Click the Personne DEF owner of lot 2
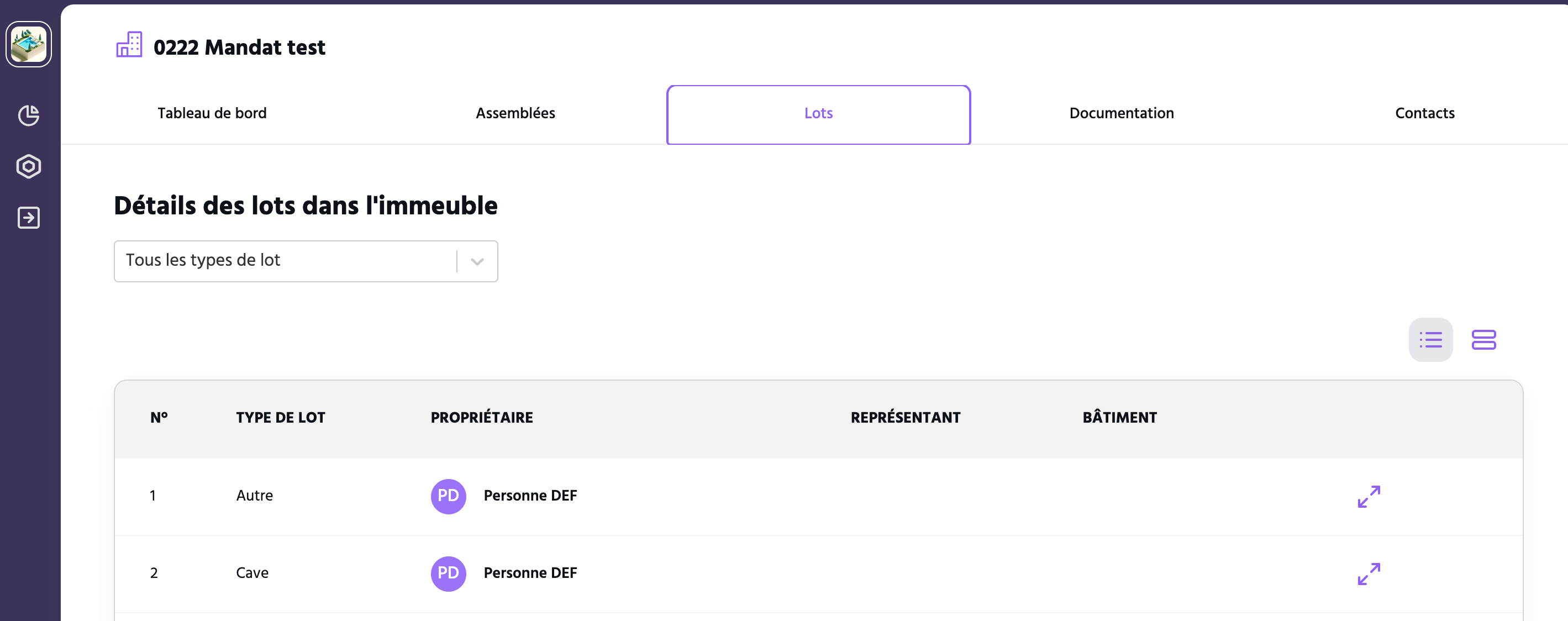This screenshot has height=621, width=1568. 530,573
